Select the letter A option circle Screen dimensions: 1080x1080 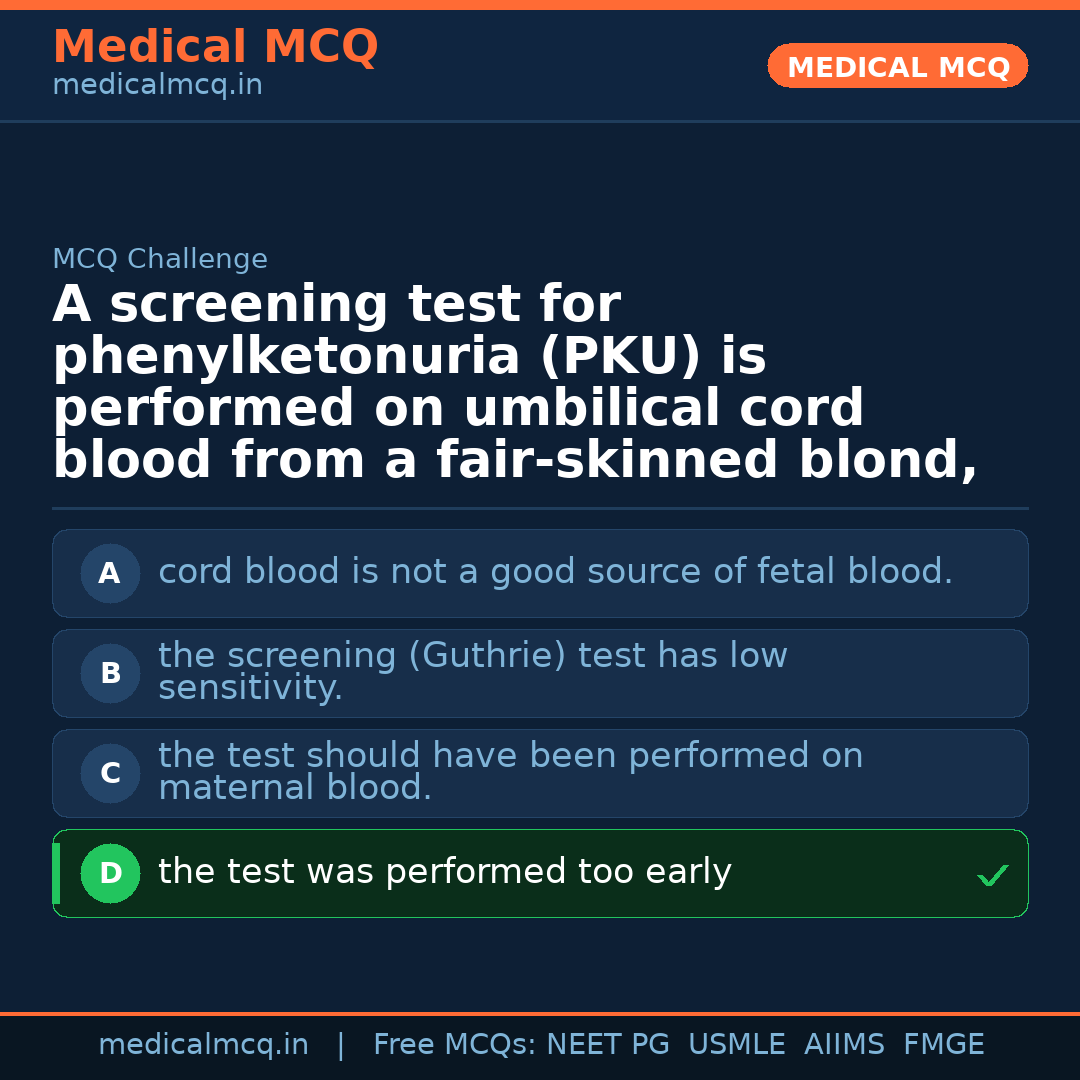pos(110,574)
